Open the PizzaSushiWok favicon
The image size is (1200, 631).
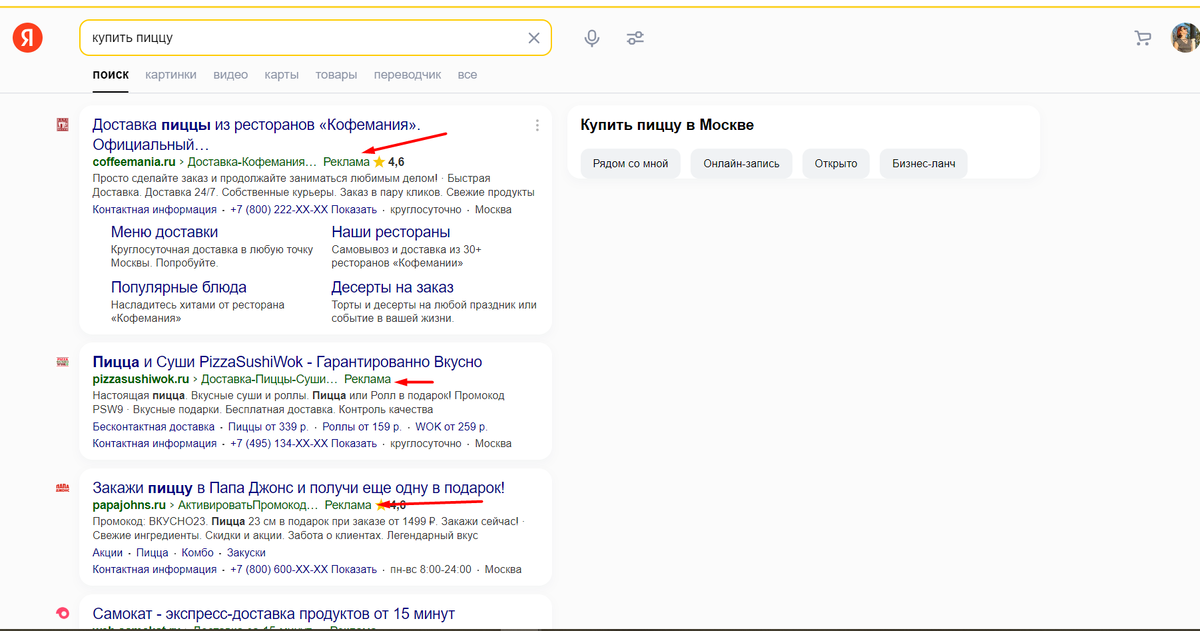[x=62, y=361]
